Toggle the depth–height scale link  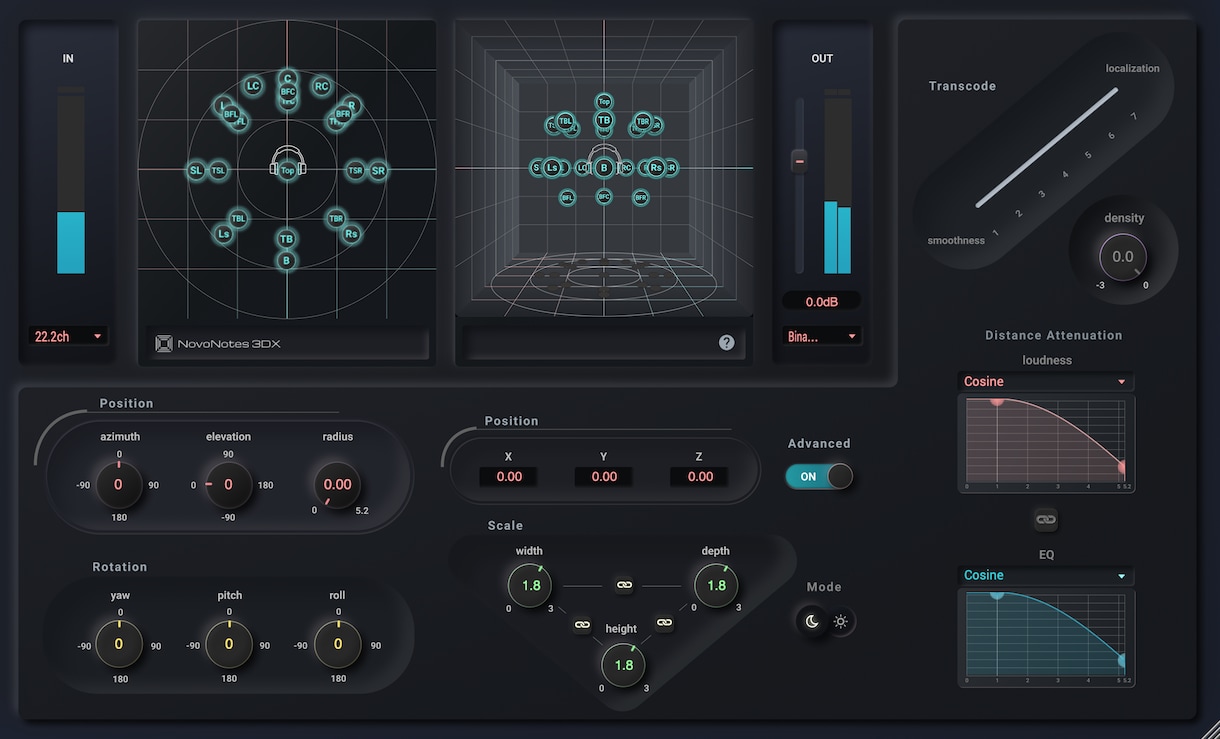click(x=664, y=623)
